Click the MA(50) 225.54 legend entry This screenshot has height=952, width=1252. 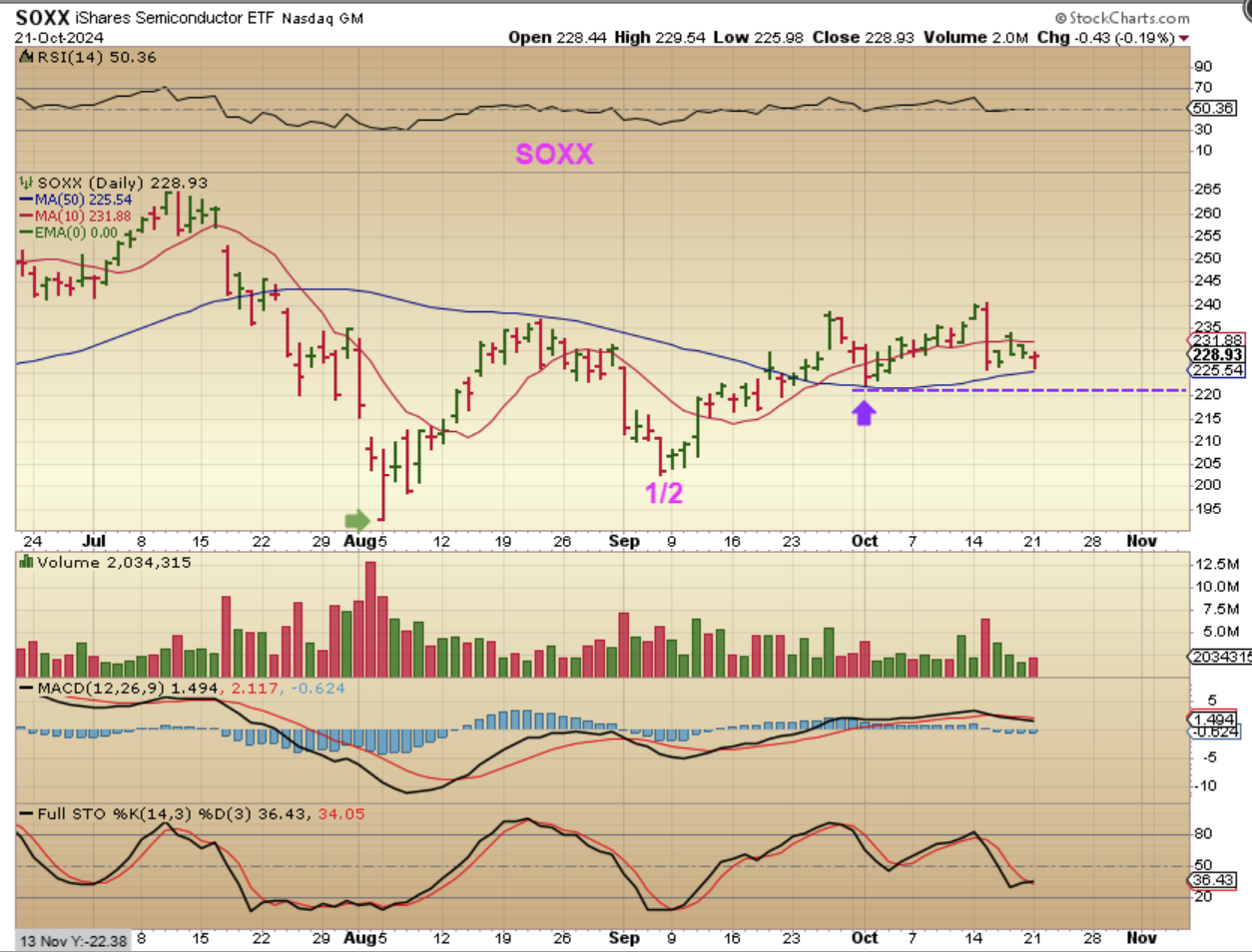point(83,200)
